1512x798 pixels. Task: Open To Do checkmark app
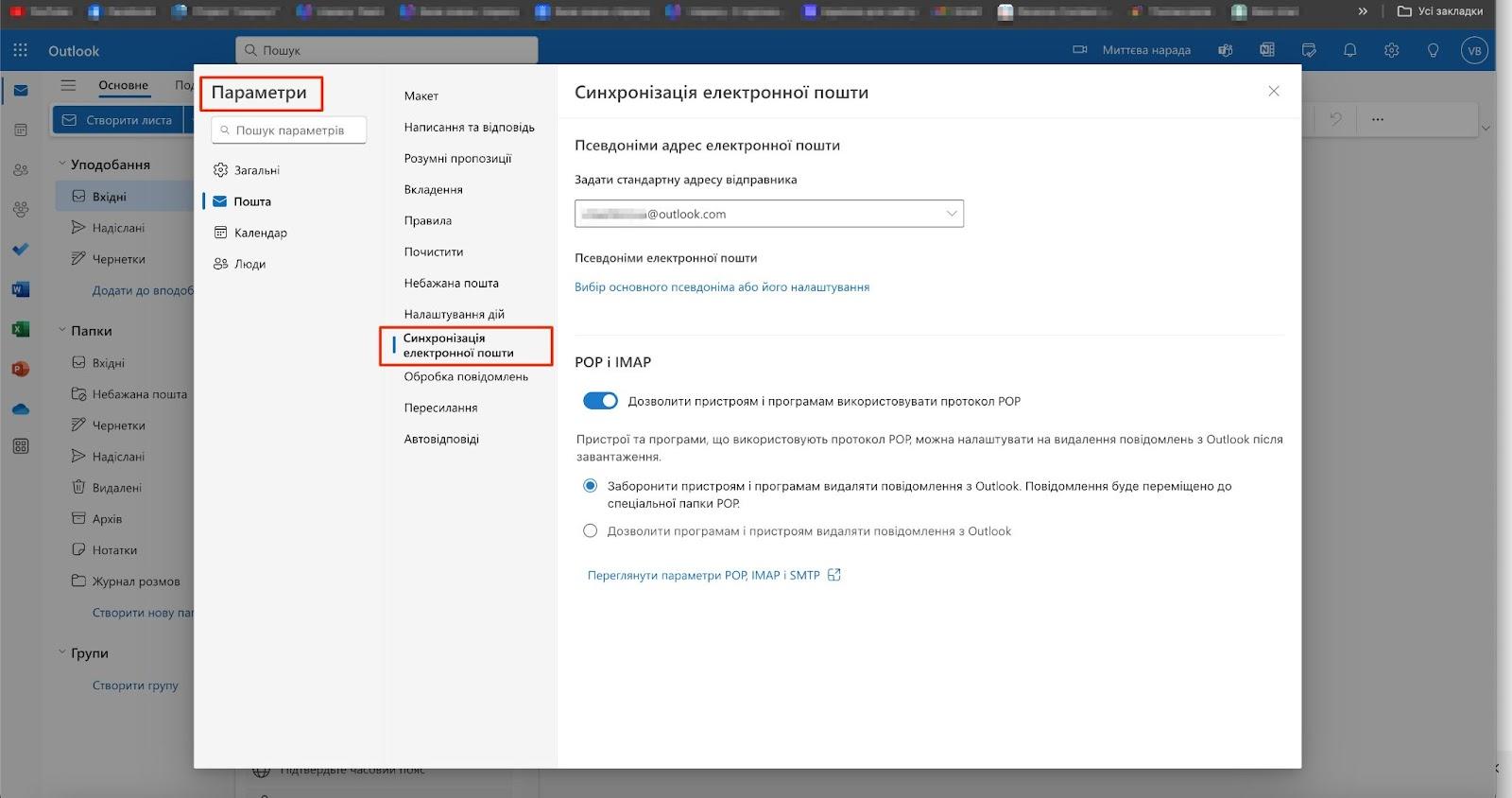tap(21, 250)
